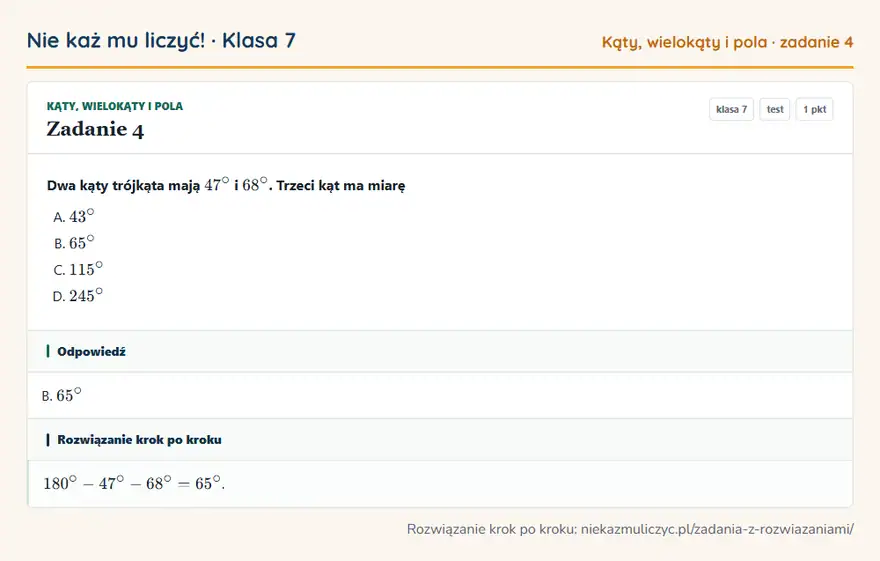Click the question text 'Dwa kąty trójkąta mają'
Image resolution: width=880 pixels, height=561 pixels.
click(123, 186)
